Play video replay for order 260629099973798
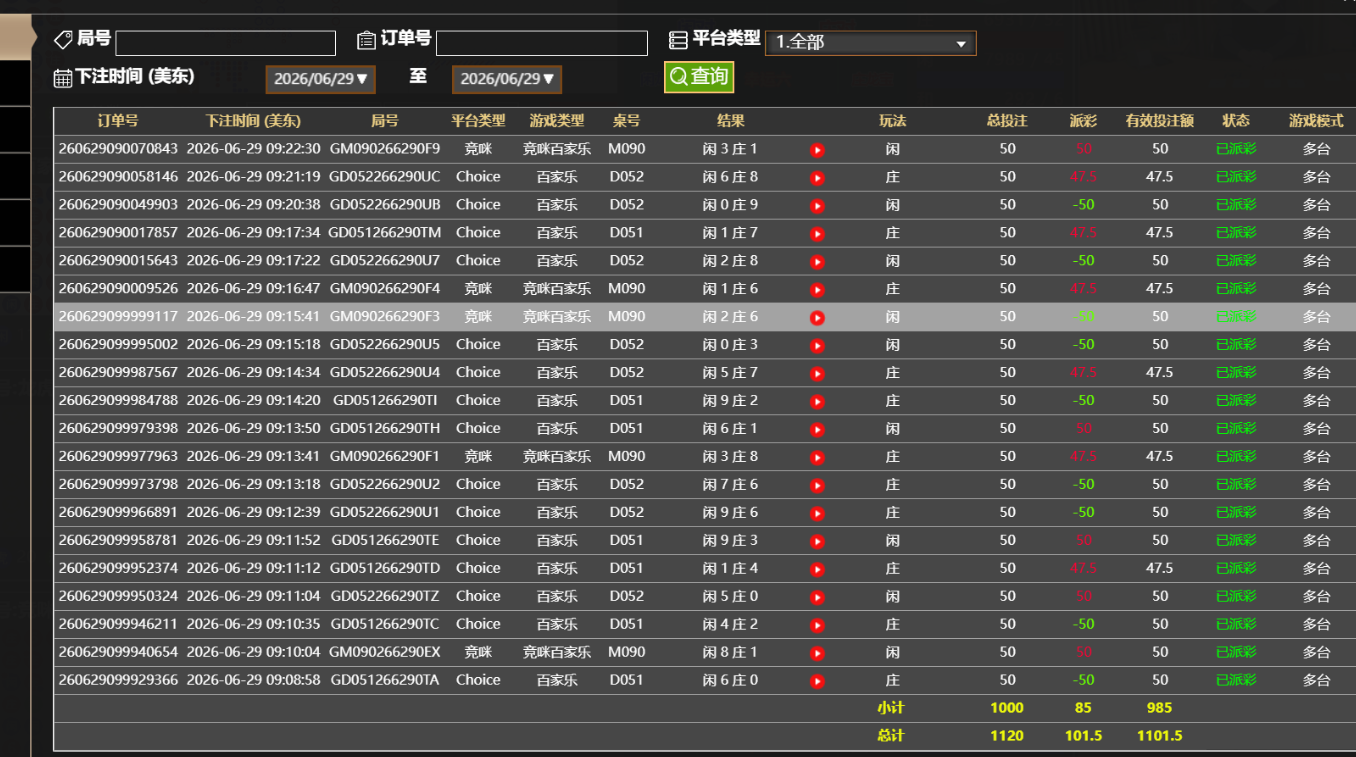The height and width of the screenshot is (757, 1356). pos(817,486)
